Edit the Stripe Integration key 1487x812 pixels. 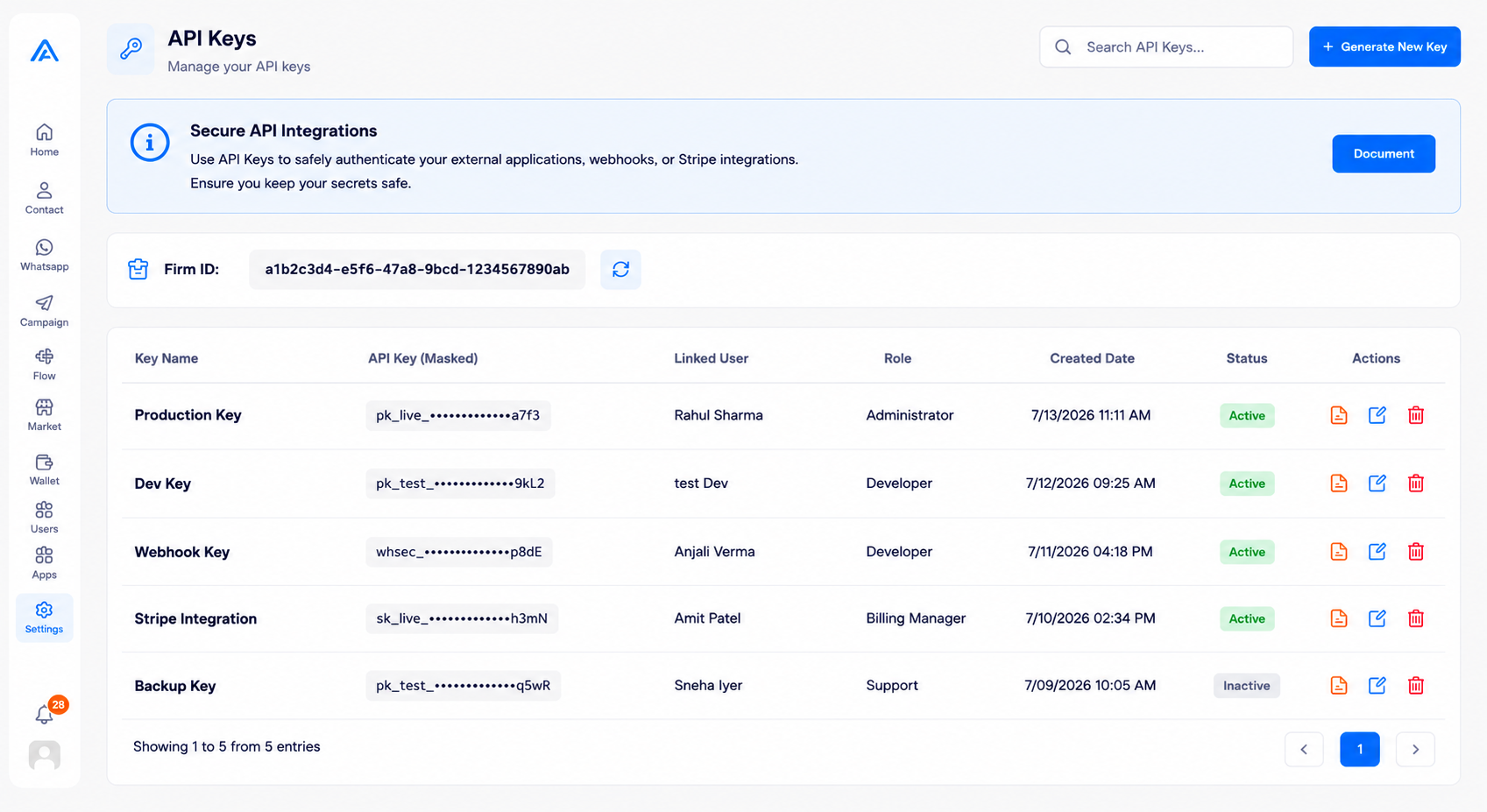click(1377, 618)
